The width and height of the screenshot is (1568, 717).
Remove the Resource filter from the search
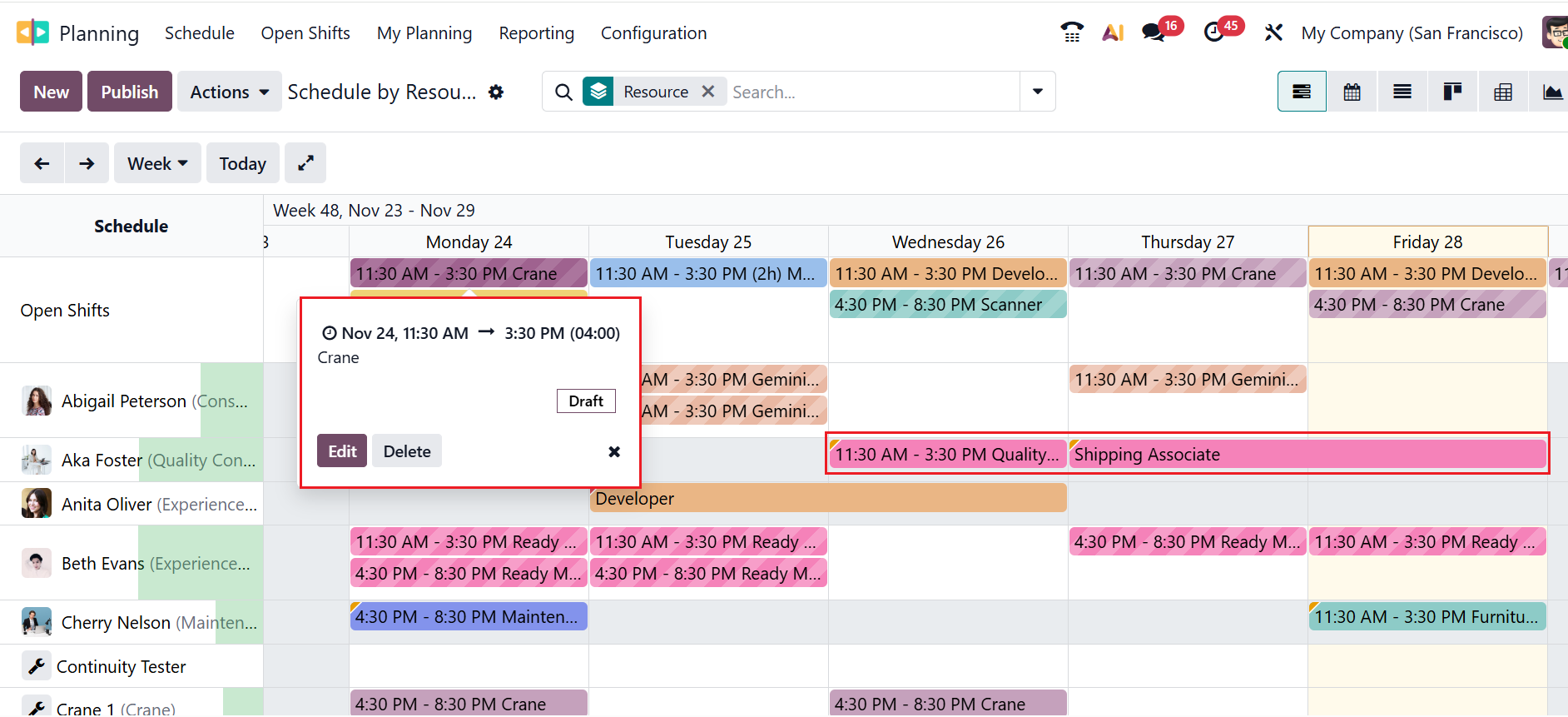coord(708,92)
